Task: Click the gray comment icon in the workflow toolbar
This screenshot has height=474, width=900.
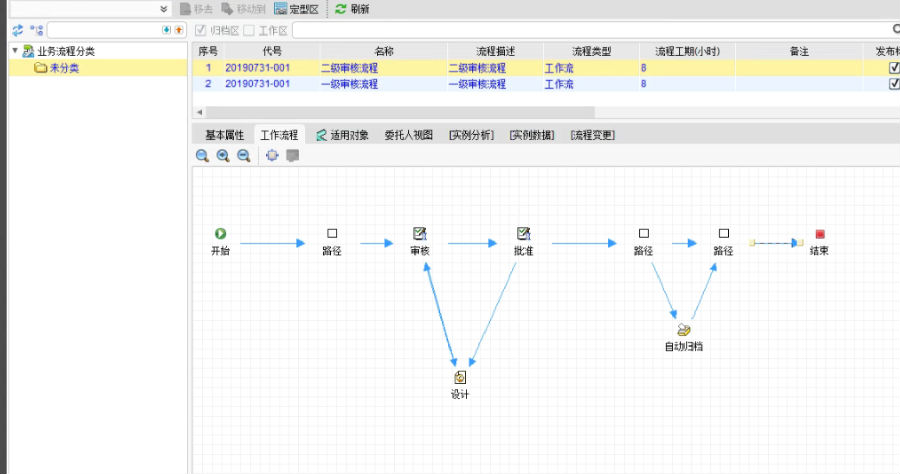Action: pos(292,156)
